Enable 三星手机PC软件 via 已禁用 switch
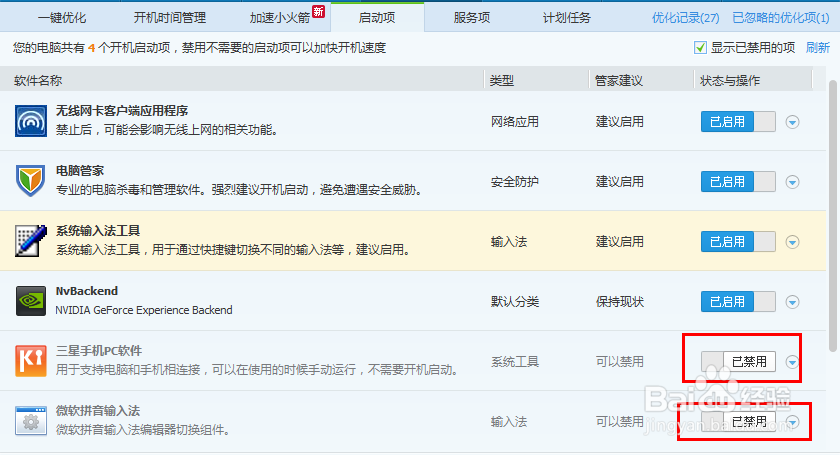Screen dimensions: 840x455 tap(738, 362)
